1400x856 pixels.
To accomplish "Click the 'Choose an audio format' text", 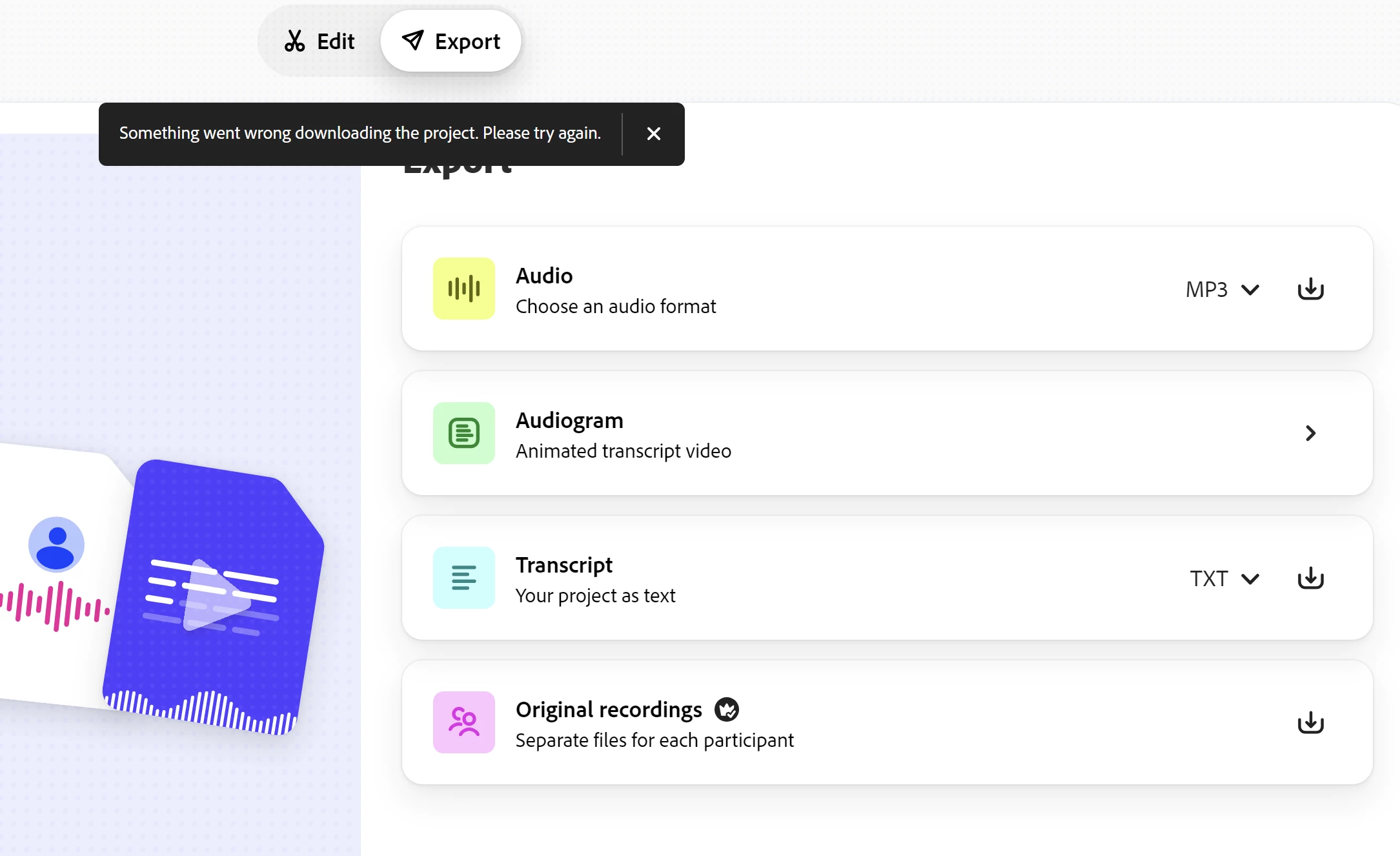I will pos(616,306).
